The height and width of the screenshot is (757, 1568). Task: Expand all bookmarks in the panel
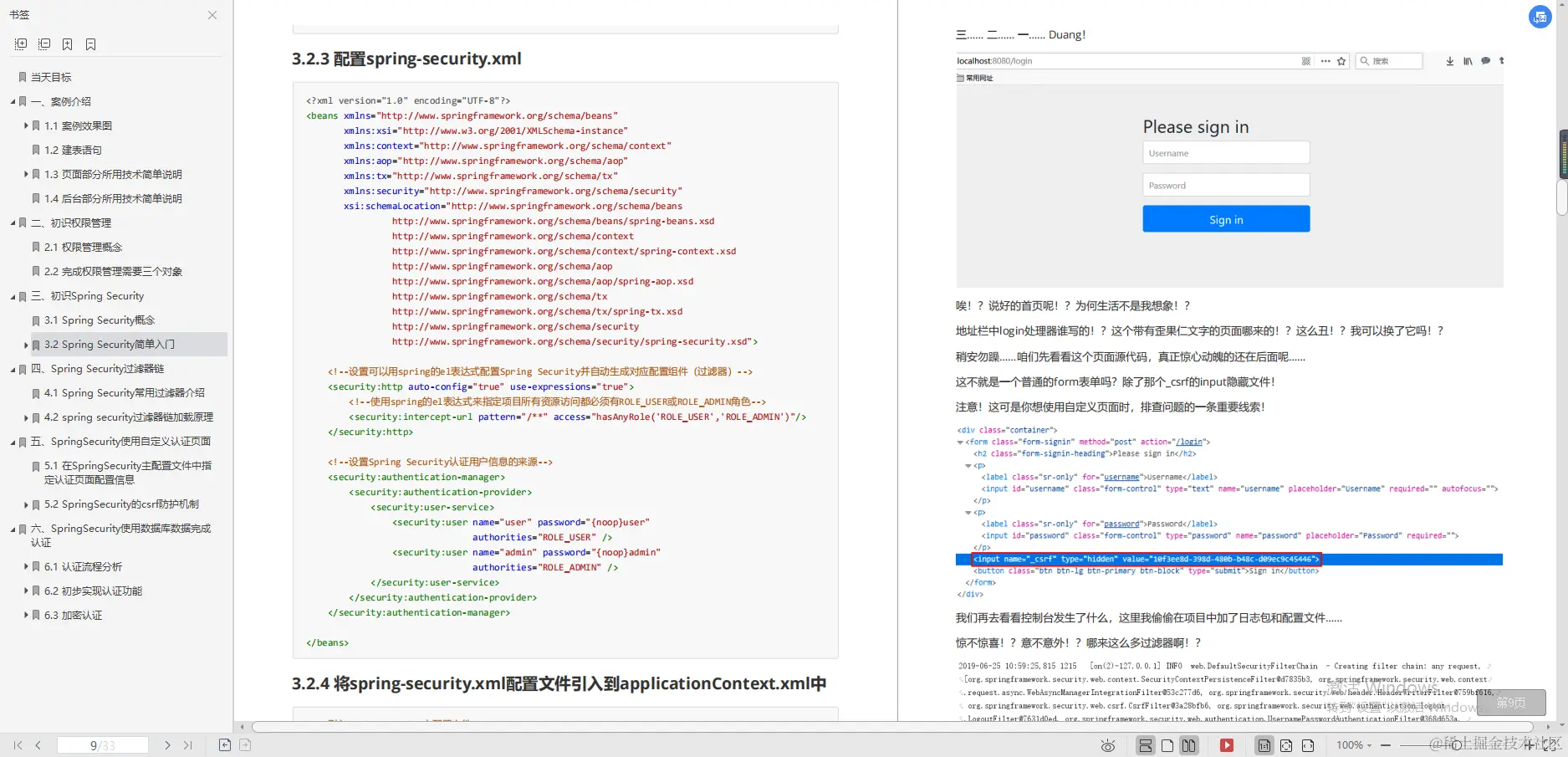[x=20, y=44]
